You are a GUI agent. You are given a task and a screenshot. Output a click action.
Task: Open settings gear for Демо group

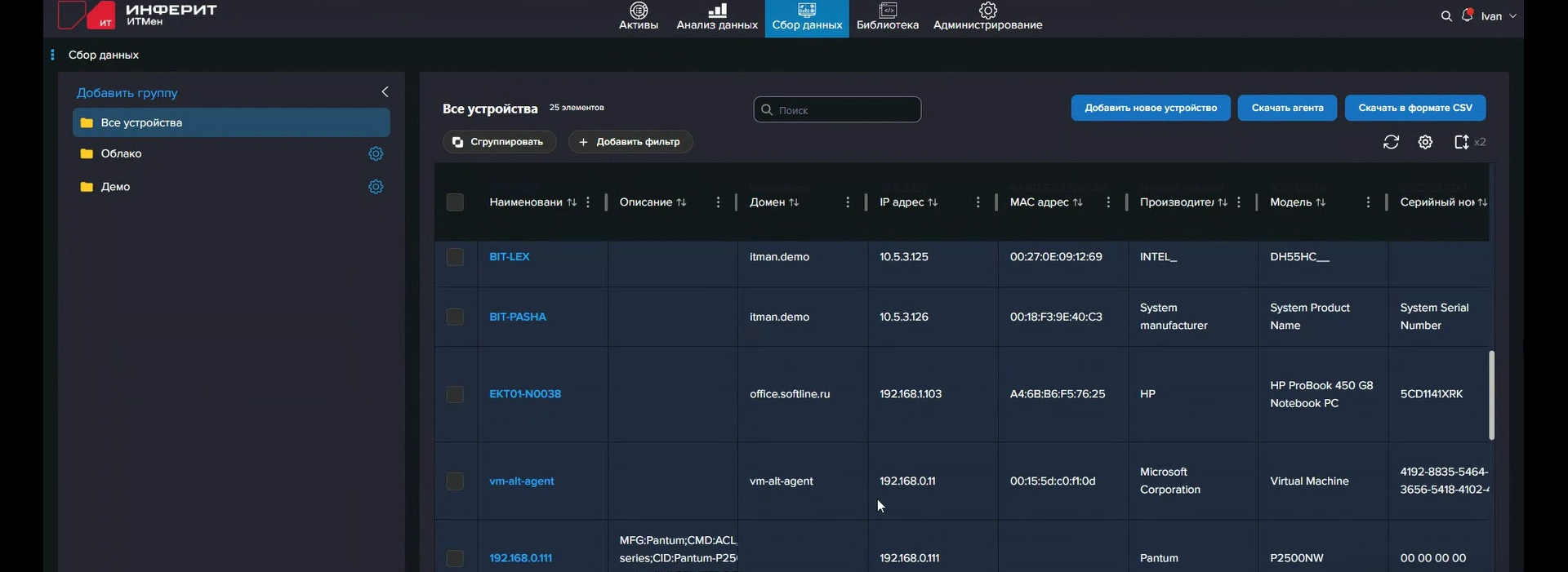376,187
